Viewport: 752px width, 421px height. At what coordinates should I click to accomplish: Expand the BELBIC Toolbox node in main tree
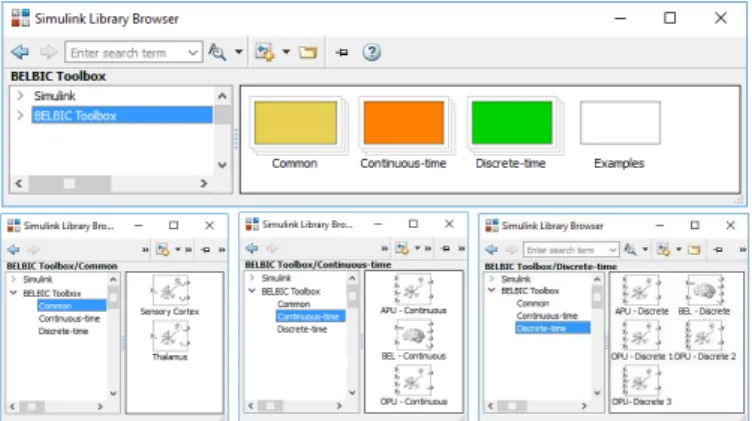coord(20,116)
